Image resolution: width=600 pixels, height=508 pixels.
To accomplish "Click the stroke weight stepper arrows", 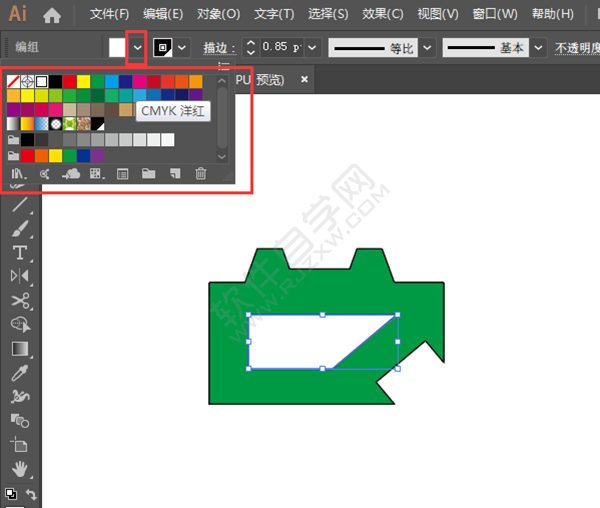I will pos(251,48).
